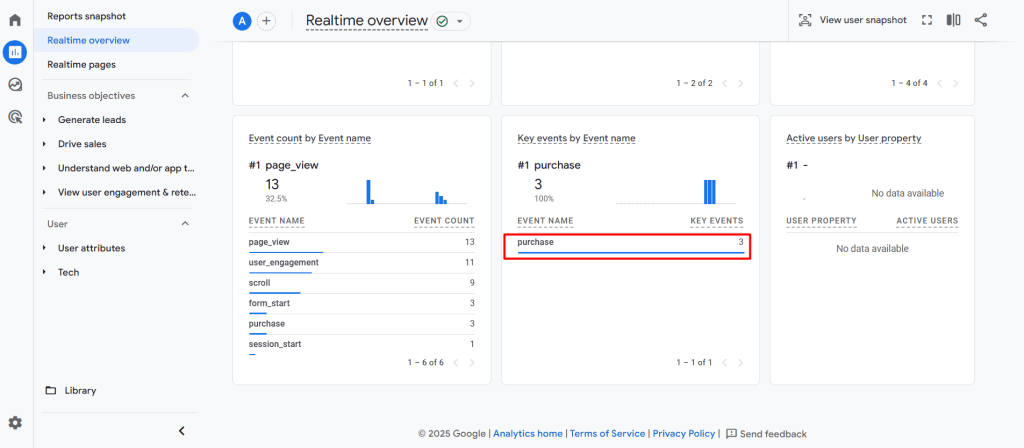
Task: Open 'Event count' metric selector
Action: click(x=275, y=138)
